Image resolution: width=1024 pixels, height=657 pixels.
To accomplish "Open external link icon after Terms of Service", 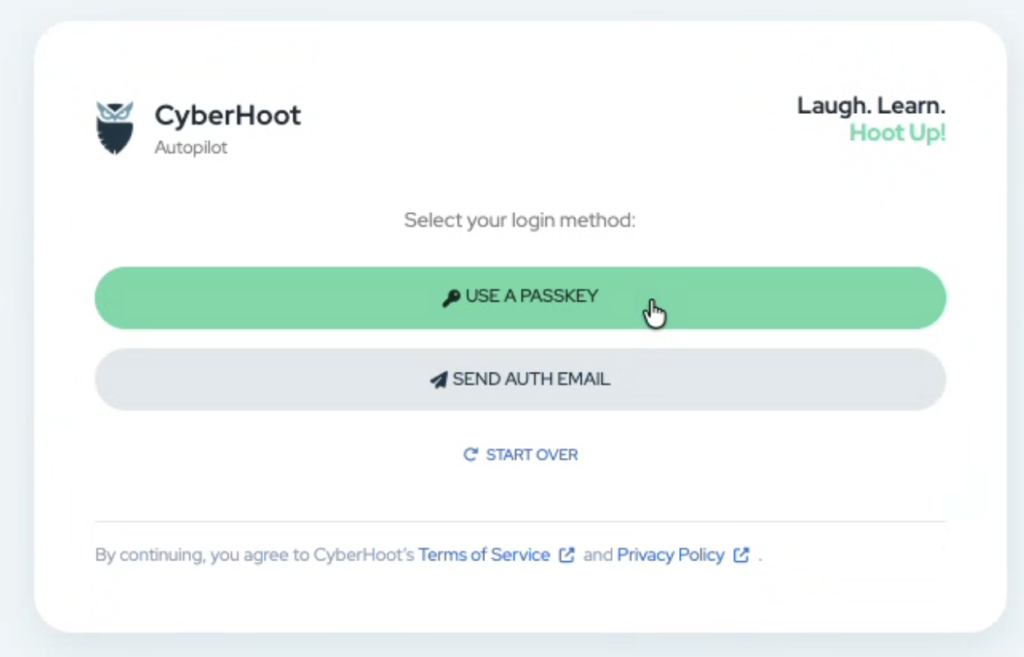I will click(567, 555).
